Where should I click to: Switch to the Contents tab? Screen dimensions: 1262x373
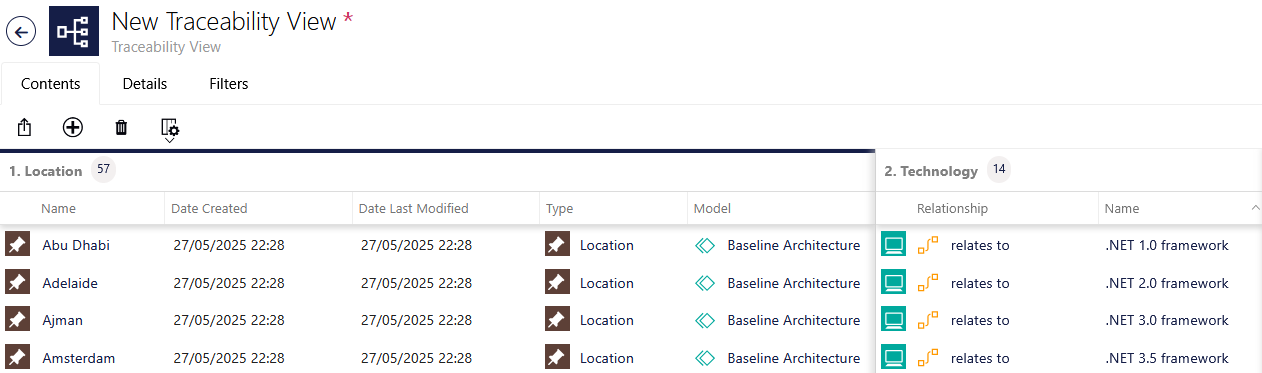tap(50, 84)
